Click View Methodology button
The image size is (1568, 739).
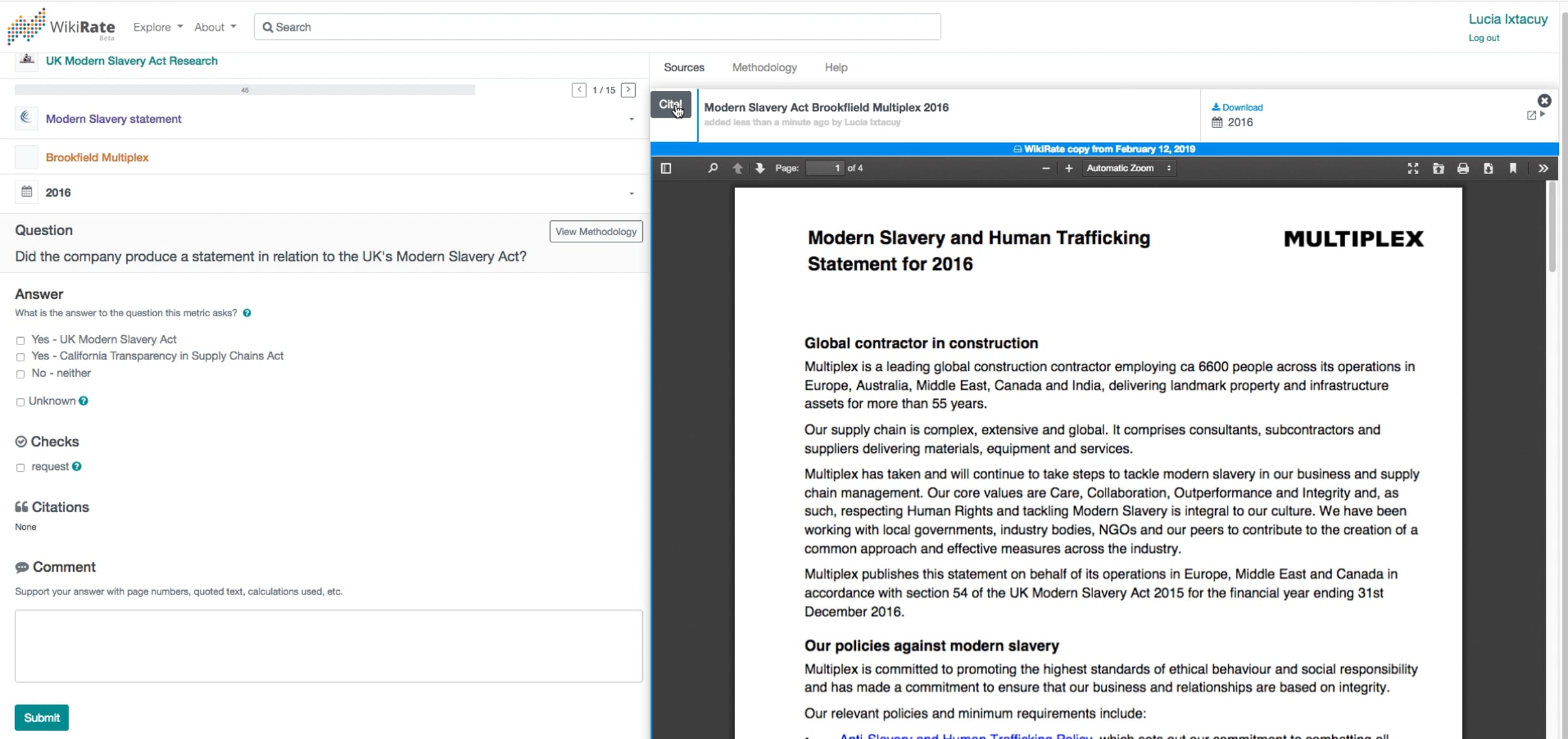click(596, 231)
